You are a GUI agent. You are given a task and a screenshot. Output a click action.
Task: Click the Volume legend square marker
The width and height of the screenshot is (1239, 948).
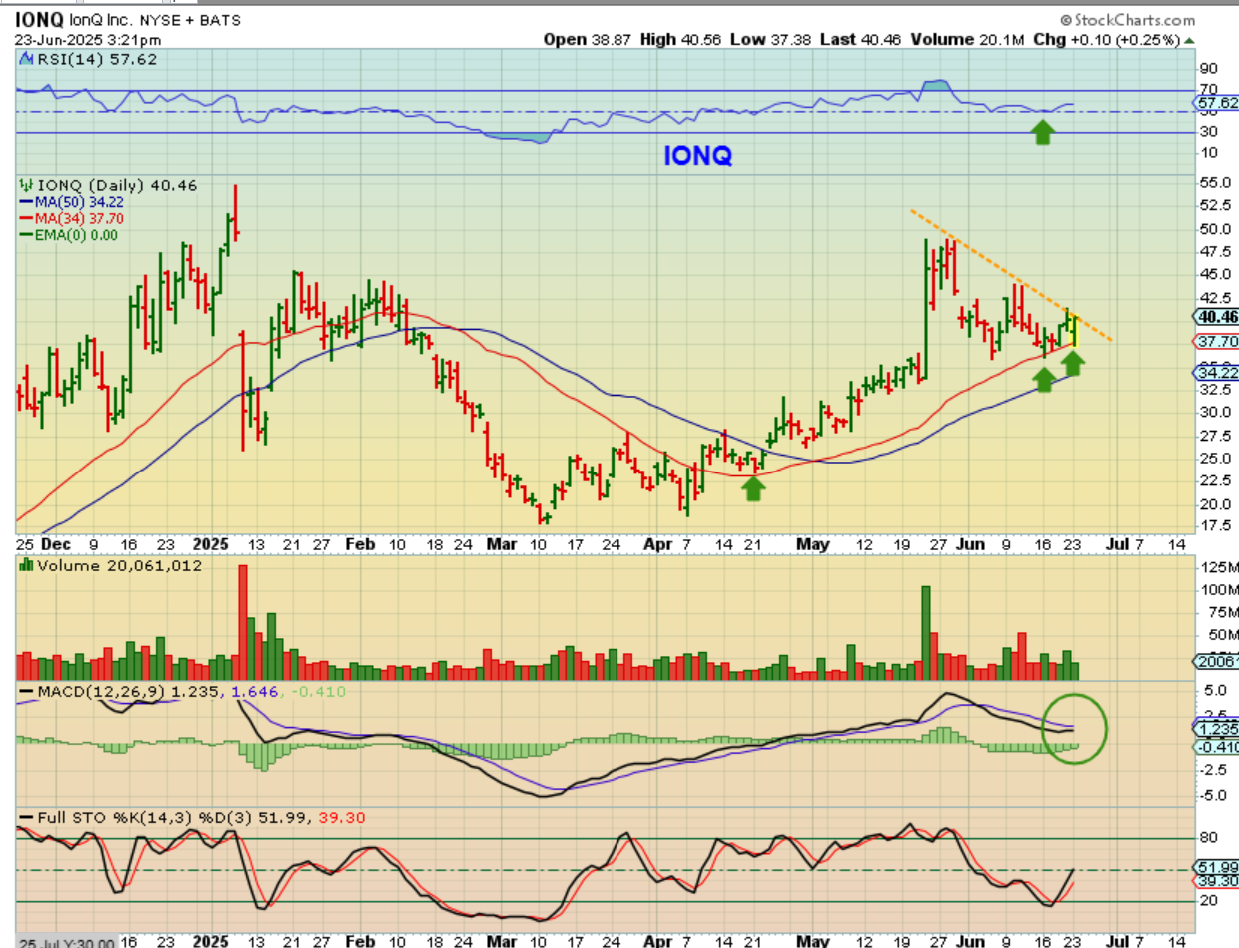[x=25, y=566]
